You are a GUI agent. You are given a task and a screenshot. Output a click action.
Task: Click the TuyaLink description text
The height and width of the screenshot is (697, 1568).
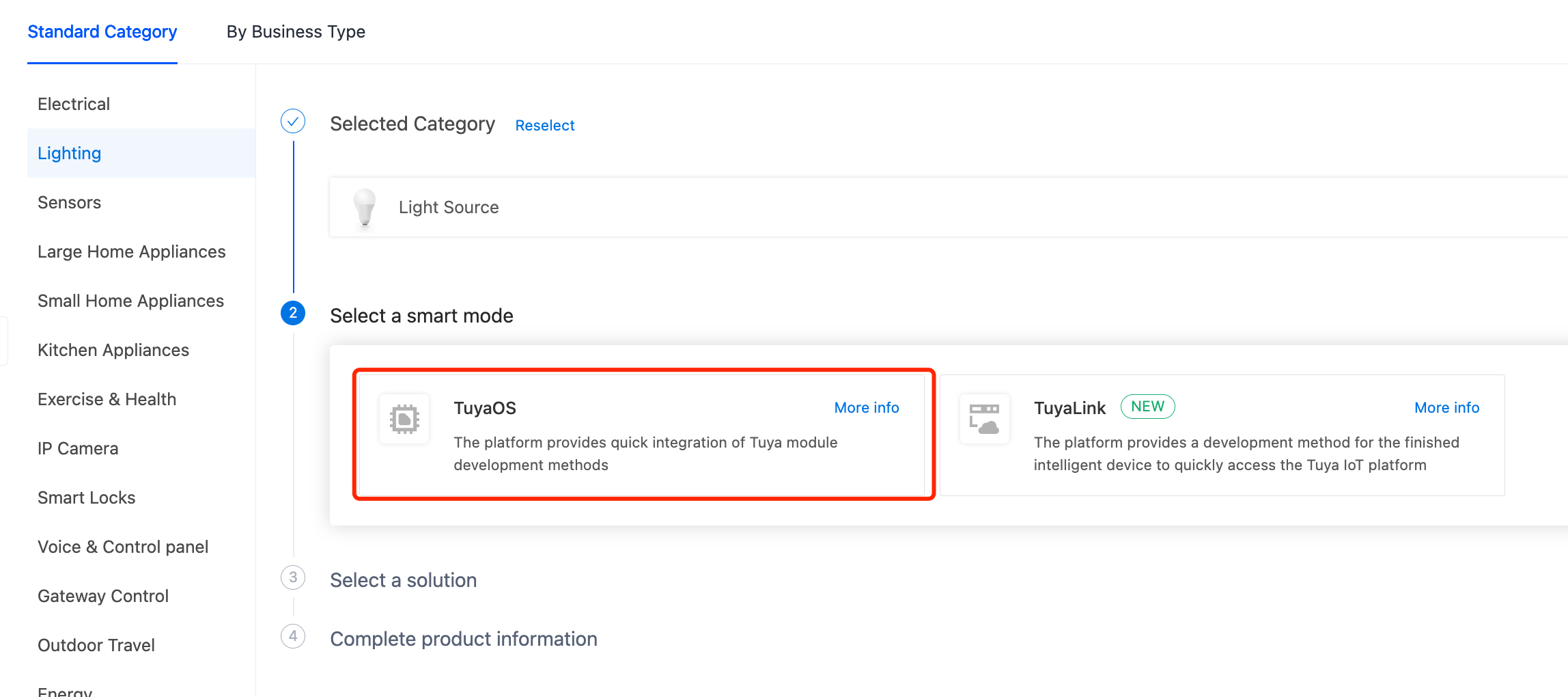click(x=1246, y=454)
